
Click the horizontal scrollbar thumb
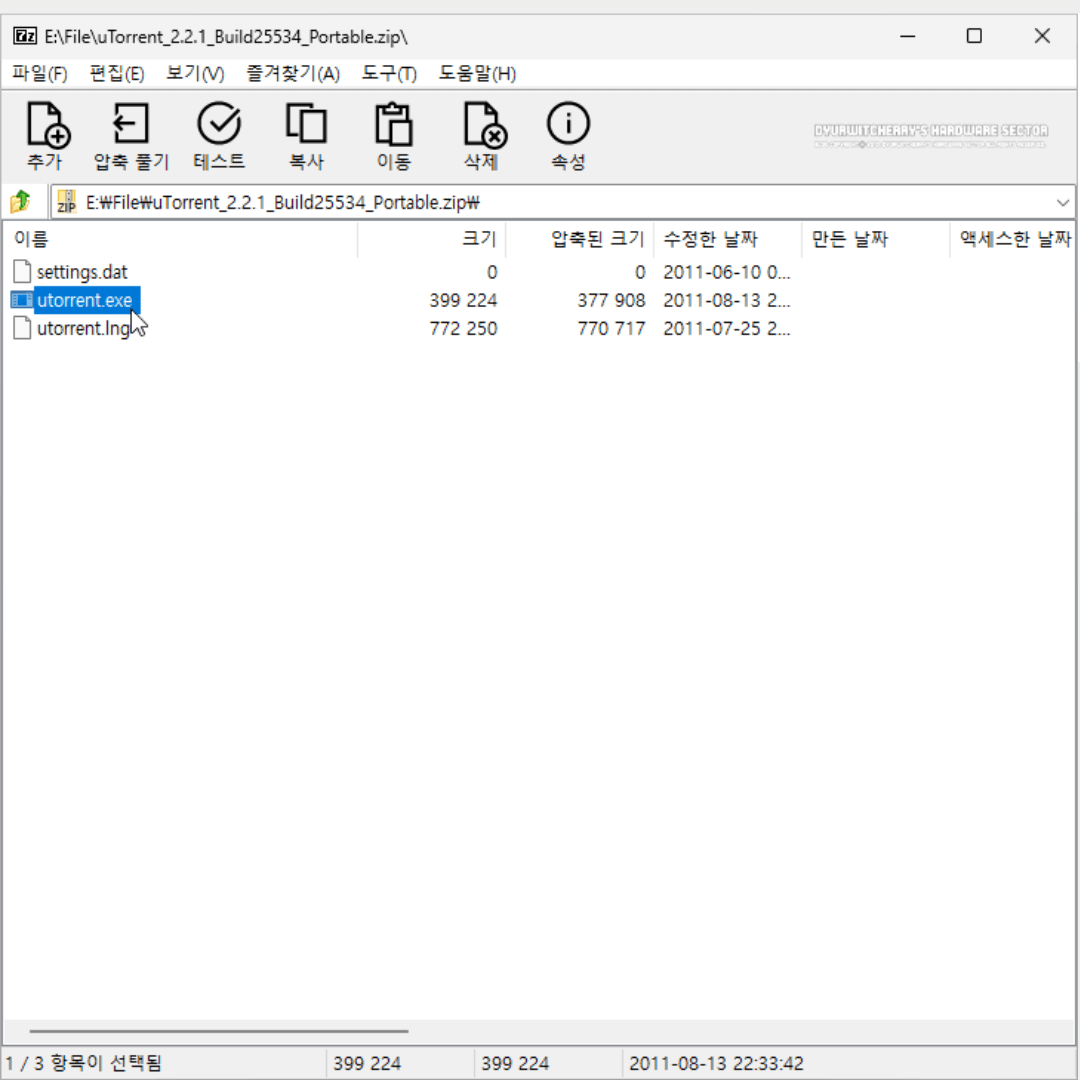tap(219, 1031)
